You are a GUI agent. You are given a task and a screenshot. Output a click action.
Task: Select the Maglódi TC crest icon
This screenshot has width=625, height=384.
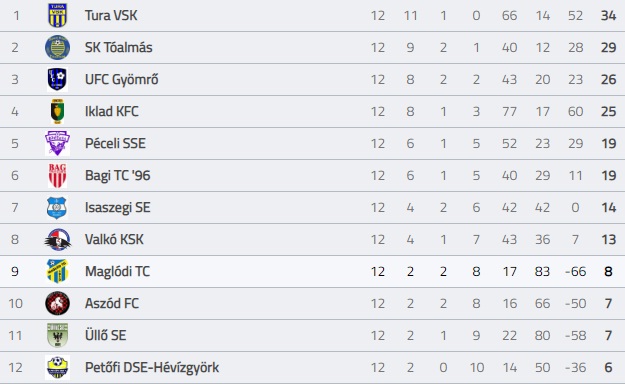coord(57,271)
